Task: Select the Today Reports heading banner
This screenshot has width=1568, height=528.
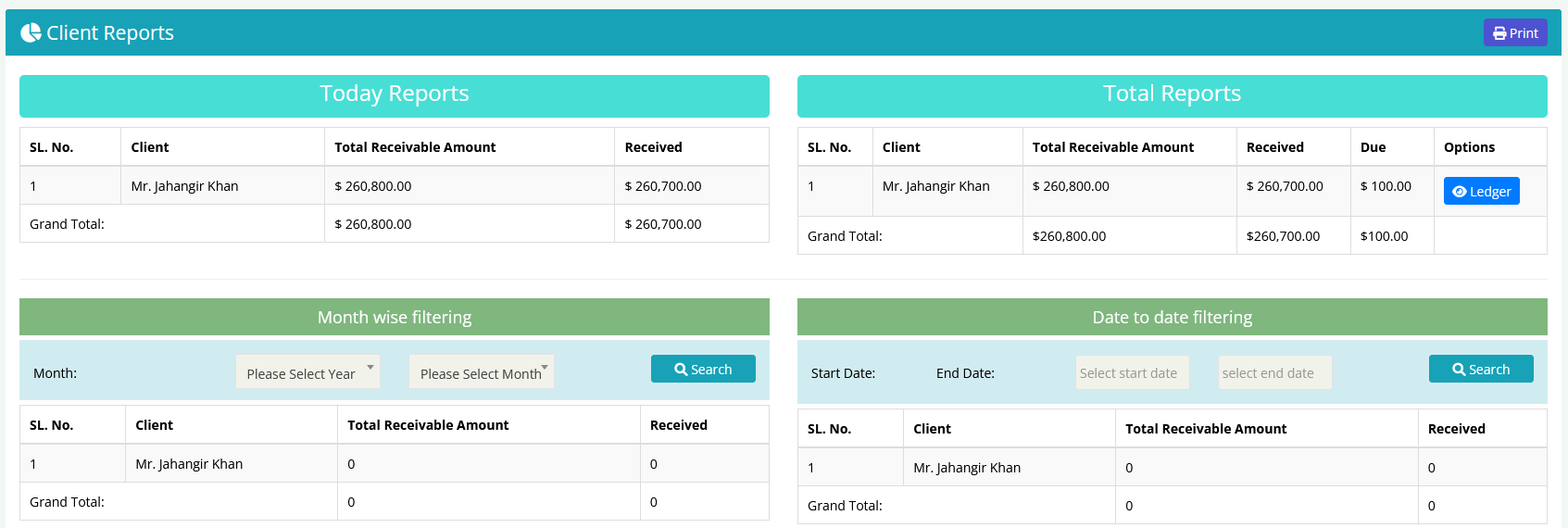Action: click(394, 95)
